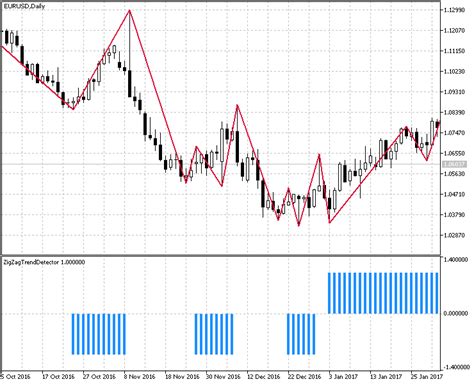This screenshot has height=384, width=474.
Task: Select the 1.08390 price axis label
Action: pyautogui.click(x=455, y=113)
